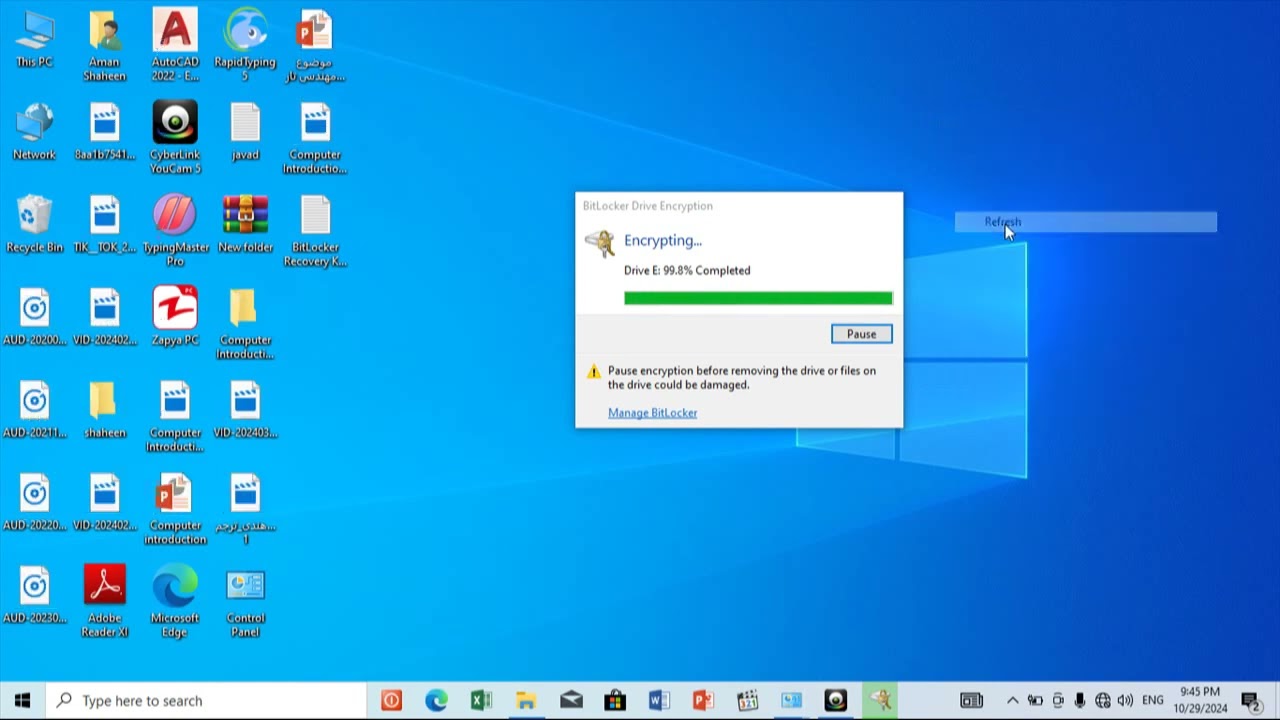The height and width of the screenshot is (720, 1280).
Task: Select the Network desktop icon
Action: [x=34, y=132]
